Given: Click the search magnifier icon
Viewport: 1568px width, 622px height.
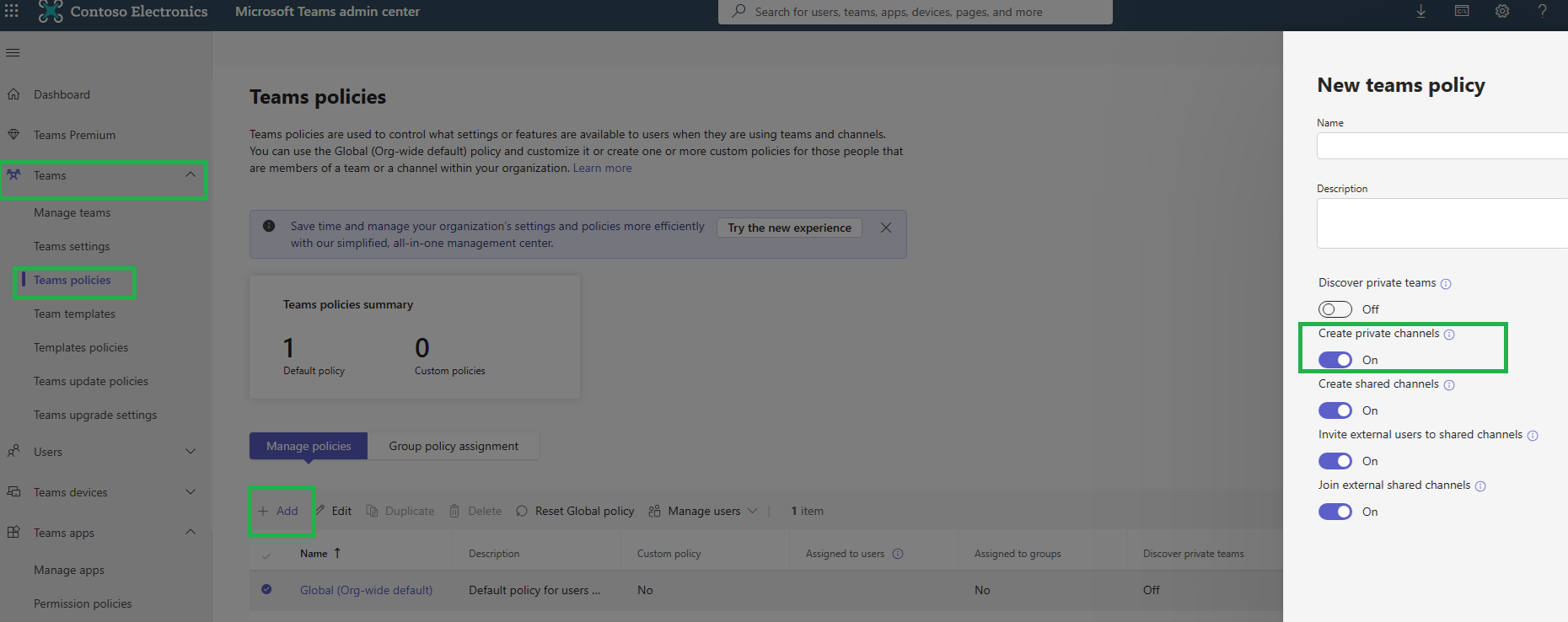Looking at the screenshot, I should [x=738, y=11].
